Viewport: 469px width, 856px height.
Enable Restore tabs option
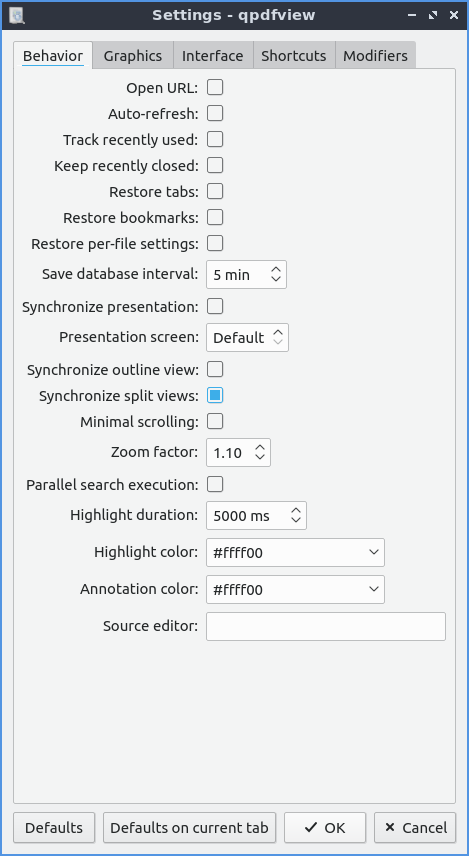click(x=215, y=192)
